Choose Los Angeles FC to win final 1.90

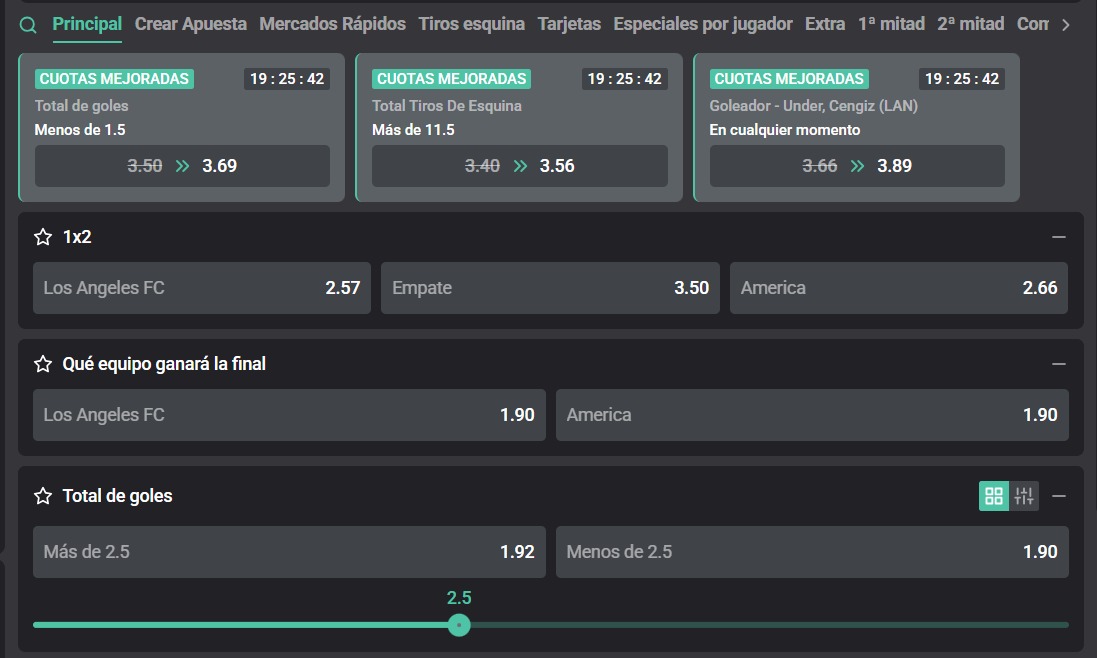pyautogui.click(x=289, y=415)
